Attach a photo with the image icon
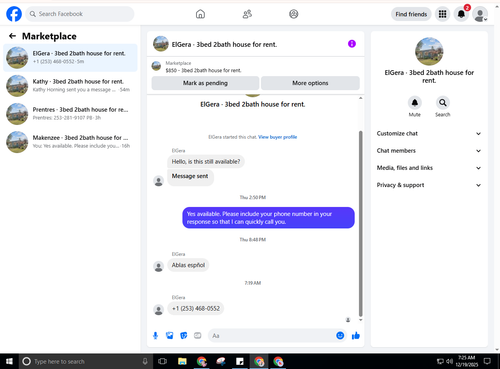This screenshot has width=500, height=369. click(x=170, y=336)
